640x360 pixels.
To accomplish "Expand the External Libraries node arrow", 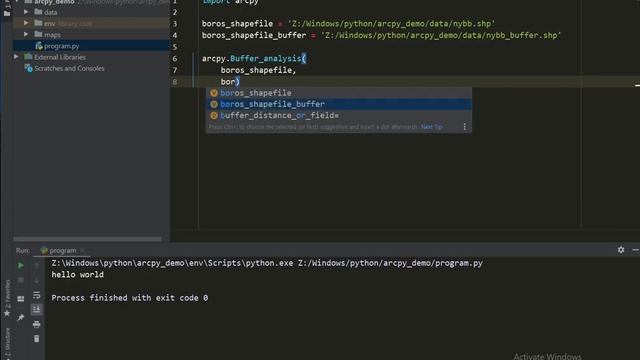I will [16, 57].
